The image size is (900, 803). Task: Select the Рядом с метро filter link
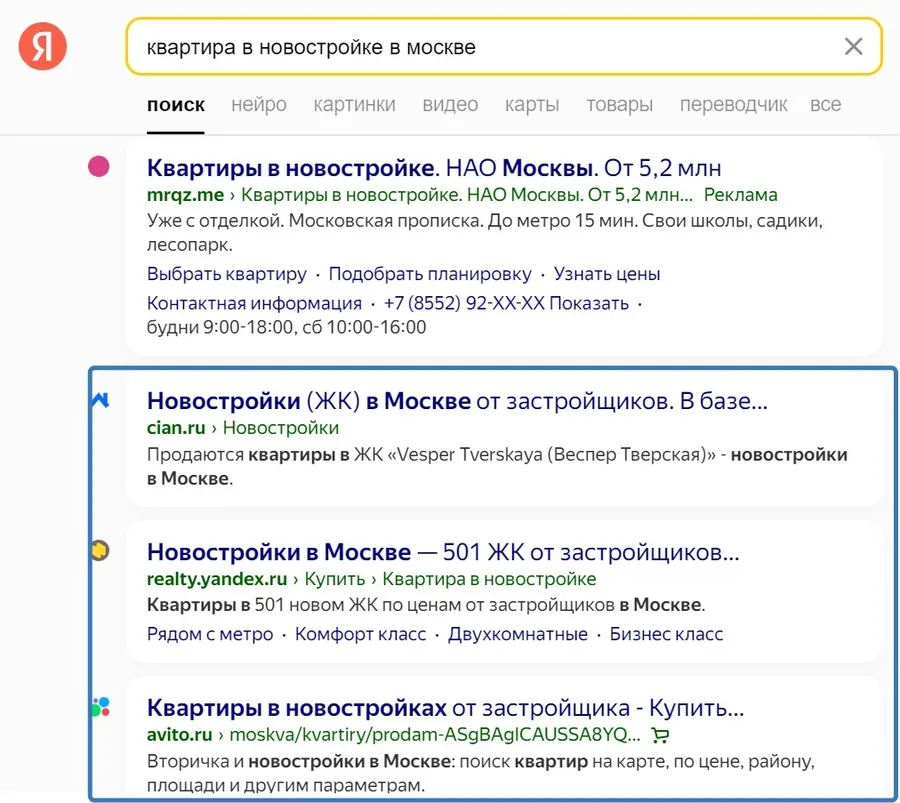pyautogui.click(x=209, y=634)
